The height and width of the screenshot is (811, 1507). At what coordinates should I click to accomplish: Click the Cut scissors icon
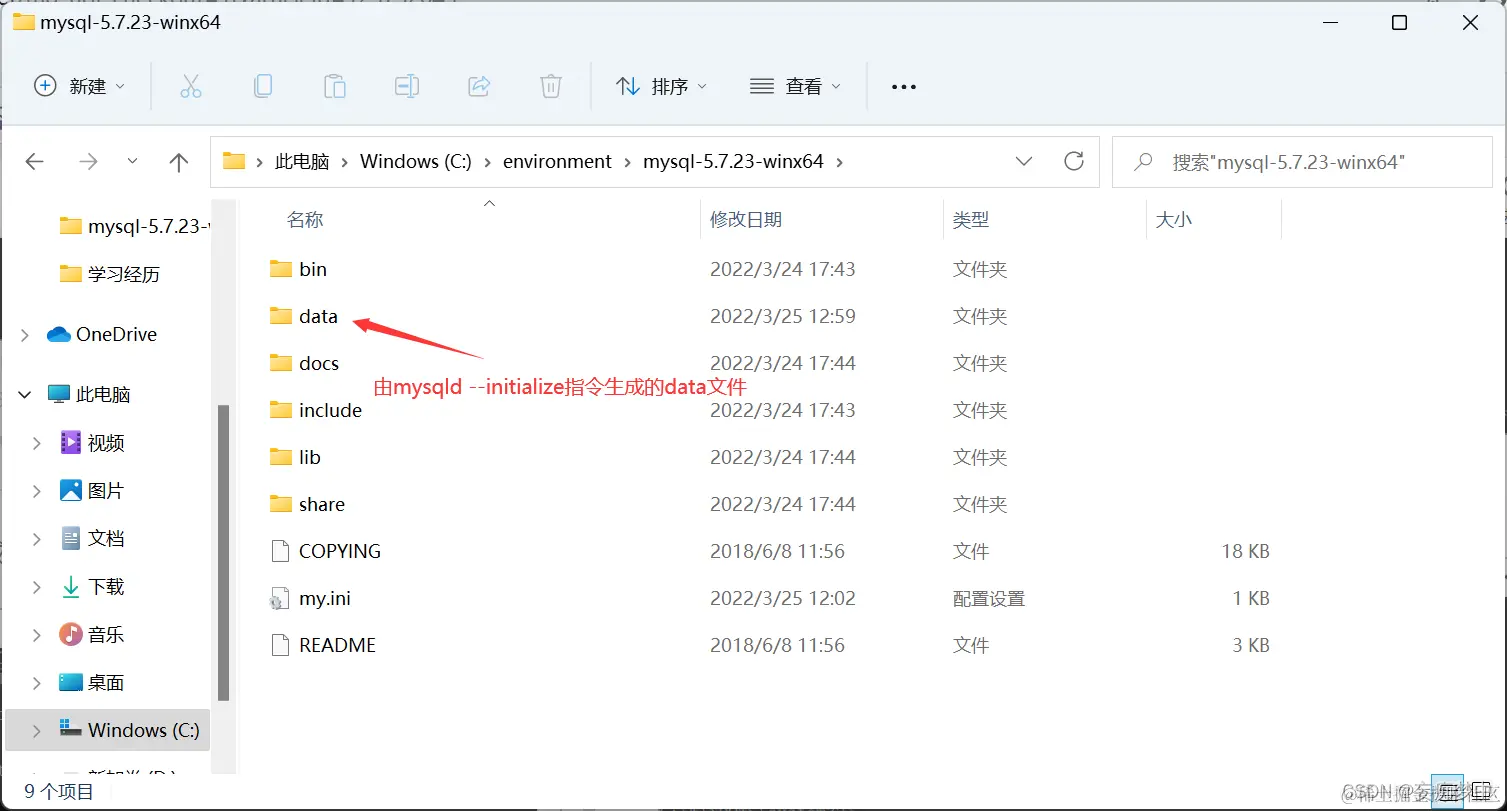[190, 86]
